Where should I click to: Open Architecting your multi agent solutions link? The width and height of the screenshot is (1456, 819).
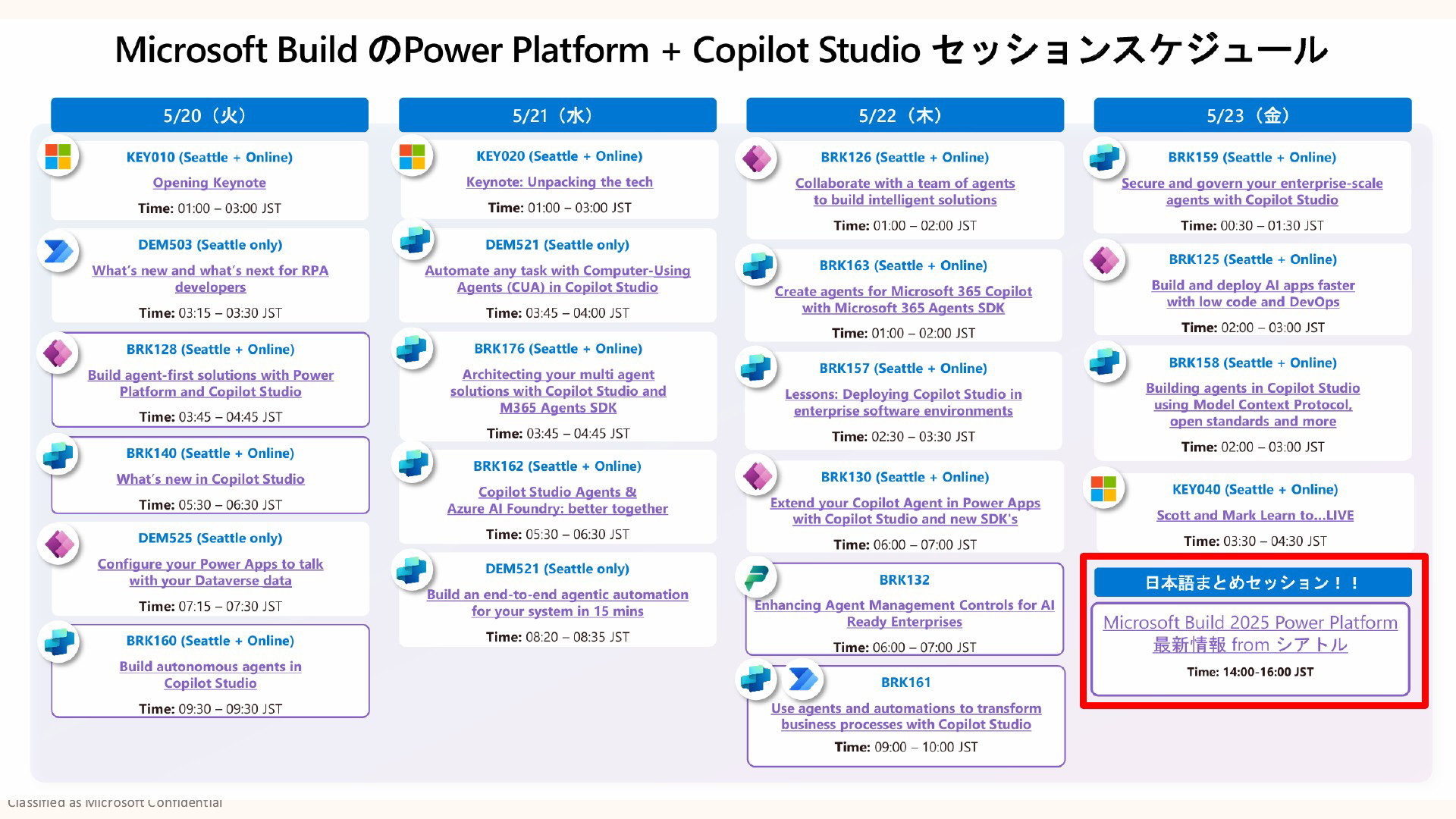click(x=558, y=391)
